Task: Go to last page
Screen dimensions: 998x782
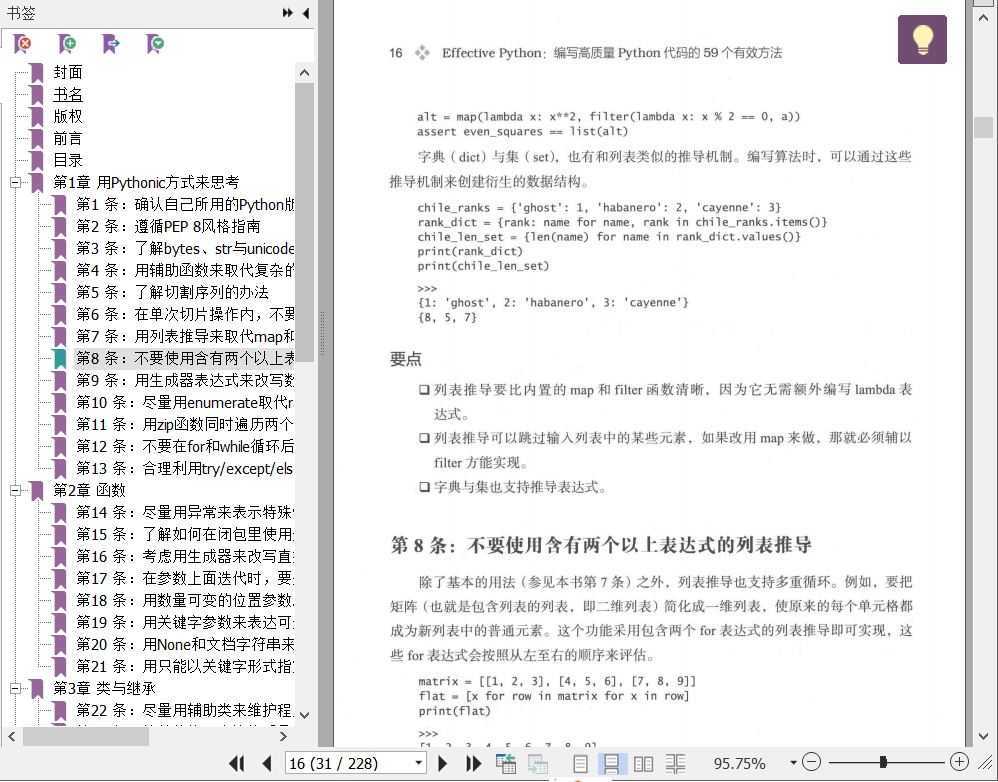Action: tap(474, 763)
